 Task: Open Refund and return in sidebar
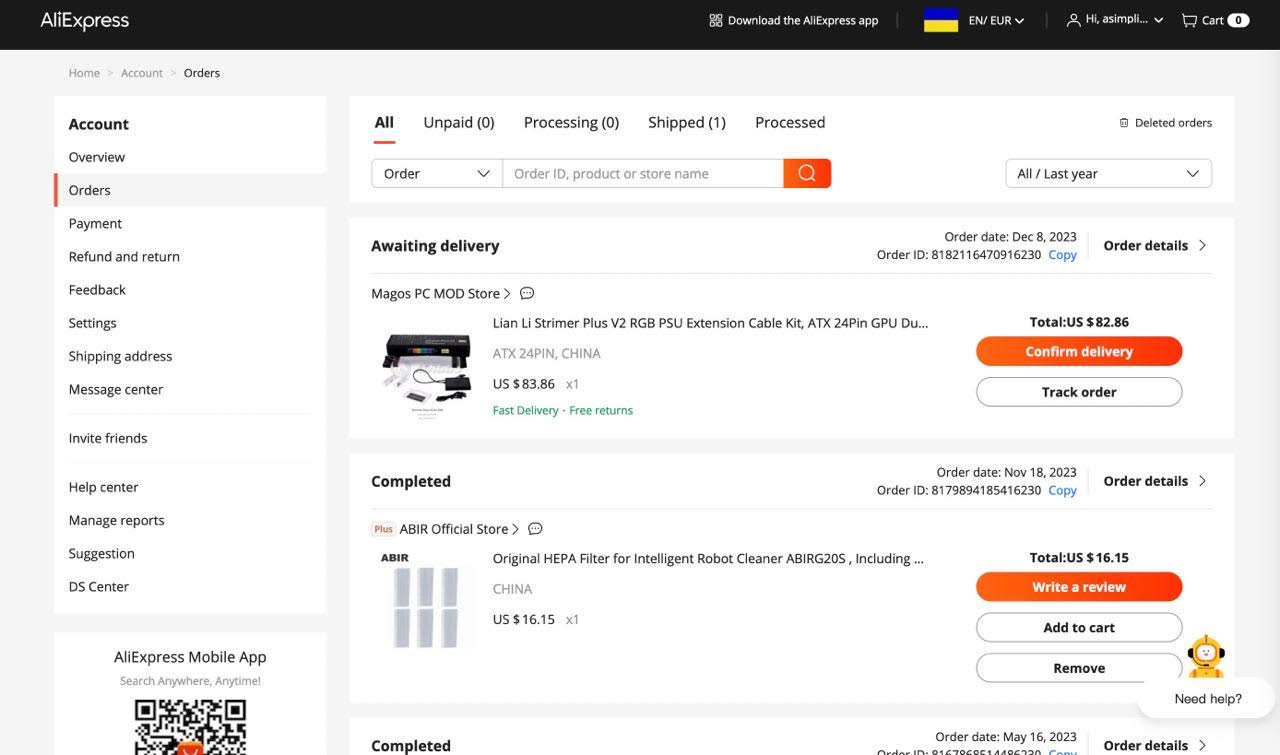click(124, 257)
